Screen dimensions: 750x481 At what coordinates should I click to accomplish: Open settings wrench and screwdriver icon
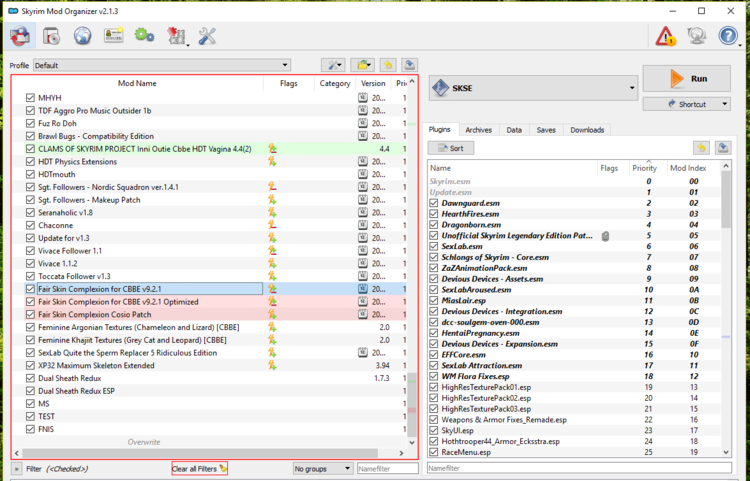pyautogui.click(x=207, y=36)
